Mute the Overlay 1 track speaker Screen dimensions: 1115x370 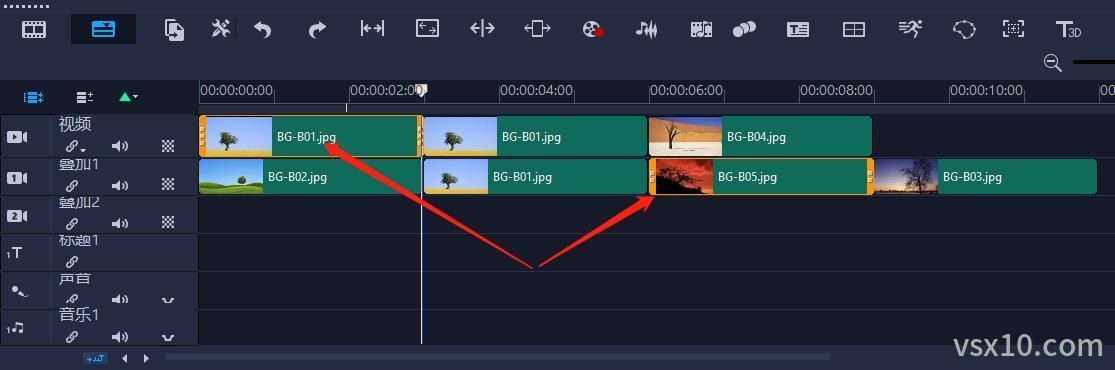119,185
